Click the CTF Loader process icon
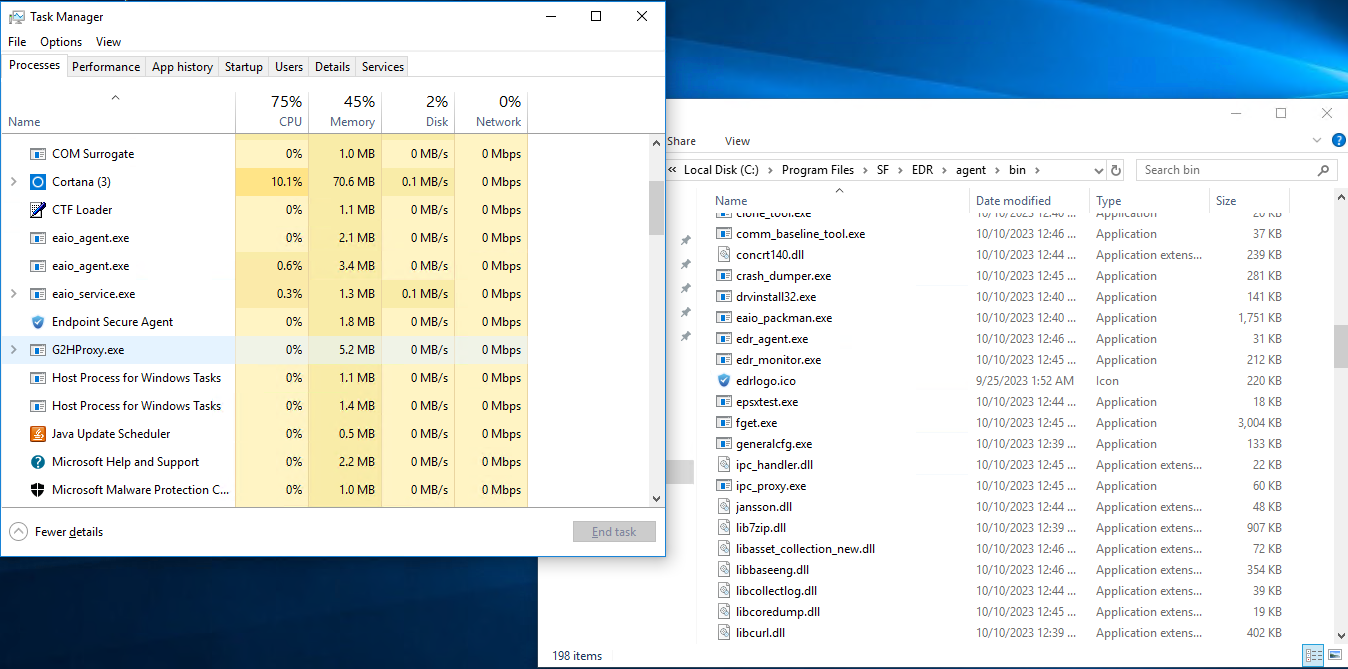 [x=38, y=210]
